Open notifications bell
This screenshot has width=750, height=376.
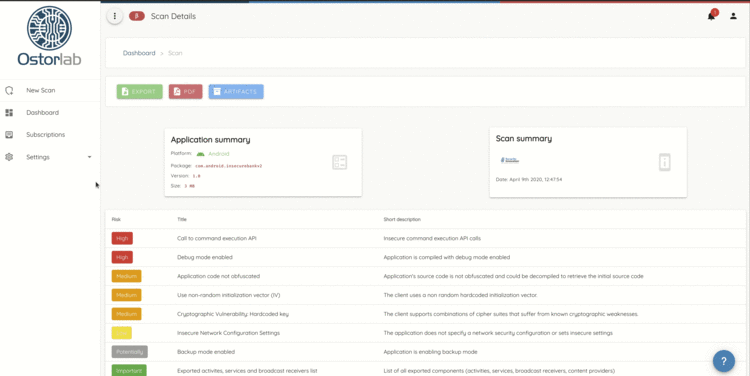711,16
